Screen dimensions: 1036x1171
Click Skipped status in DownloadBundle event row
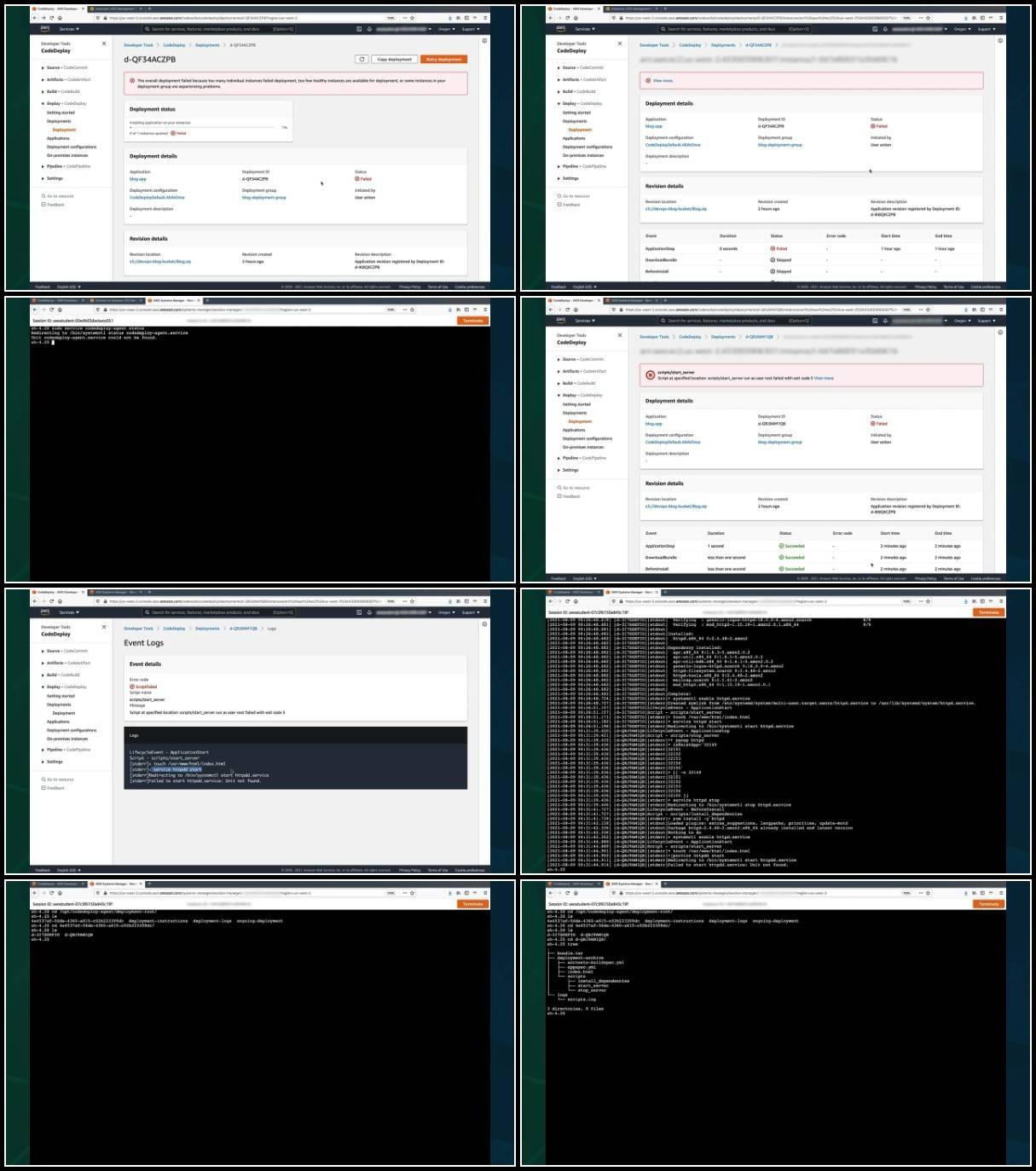tap(781, 259)
